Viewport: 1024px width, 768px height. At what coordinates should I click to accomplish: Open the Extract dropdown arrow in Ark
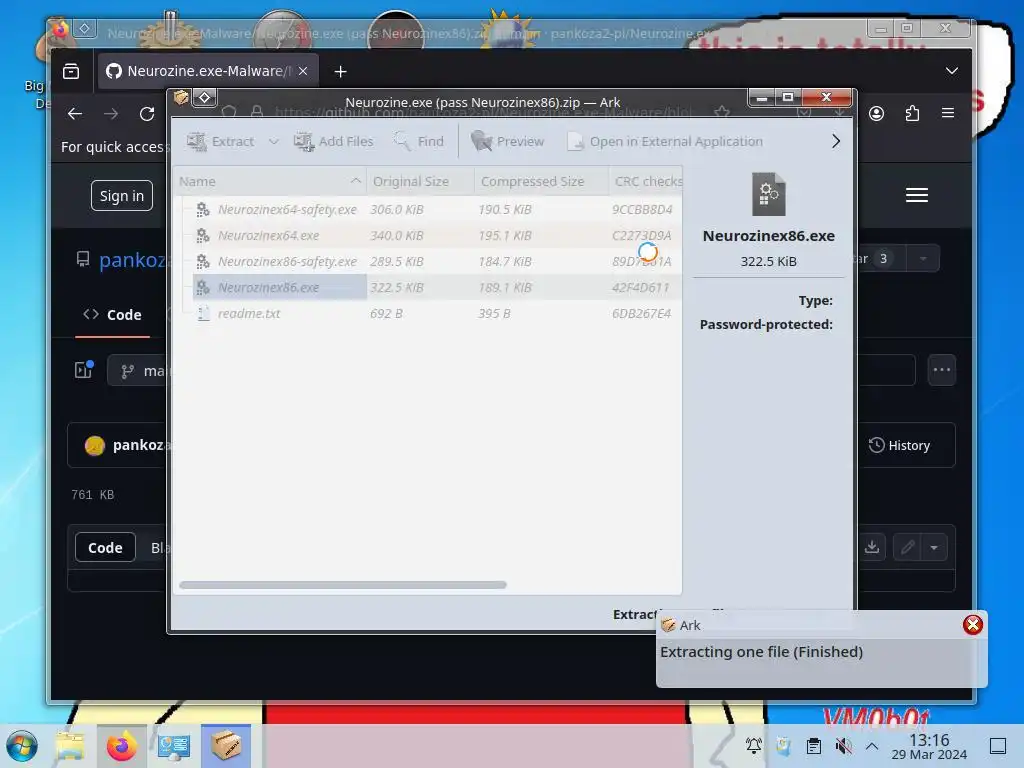[x=274, y=141]
